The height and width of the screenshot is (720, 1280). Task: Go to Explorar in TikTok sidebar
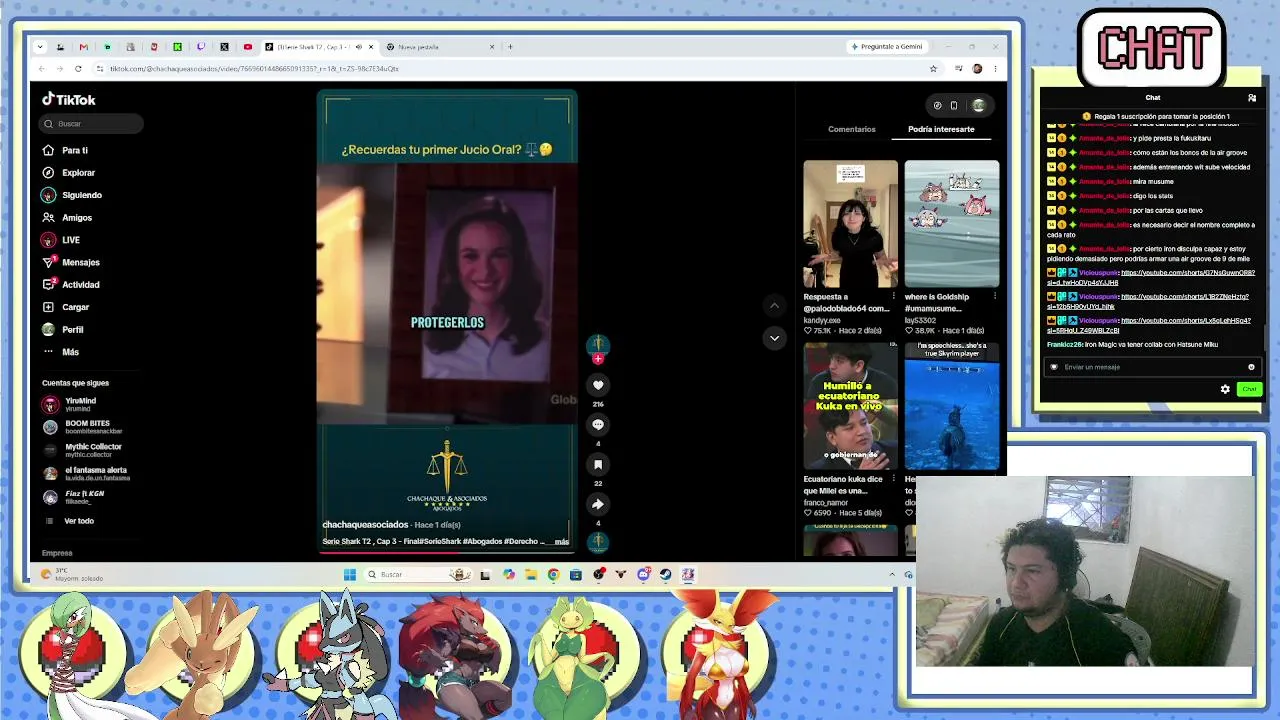[68, 173]
